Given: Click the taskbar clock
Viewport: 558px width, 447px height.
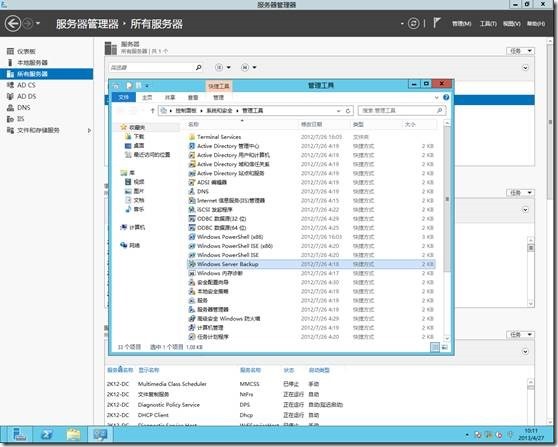Looking at the screenshot, I should click(x=531, y=434).
